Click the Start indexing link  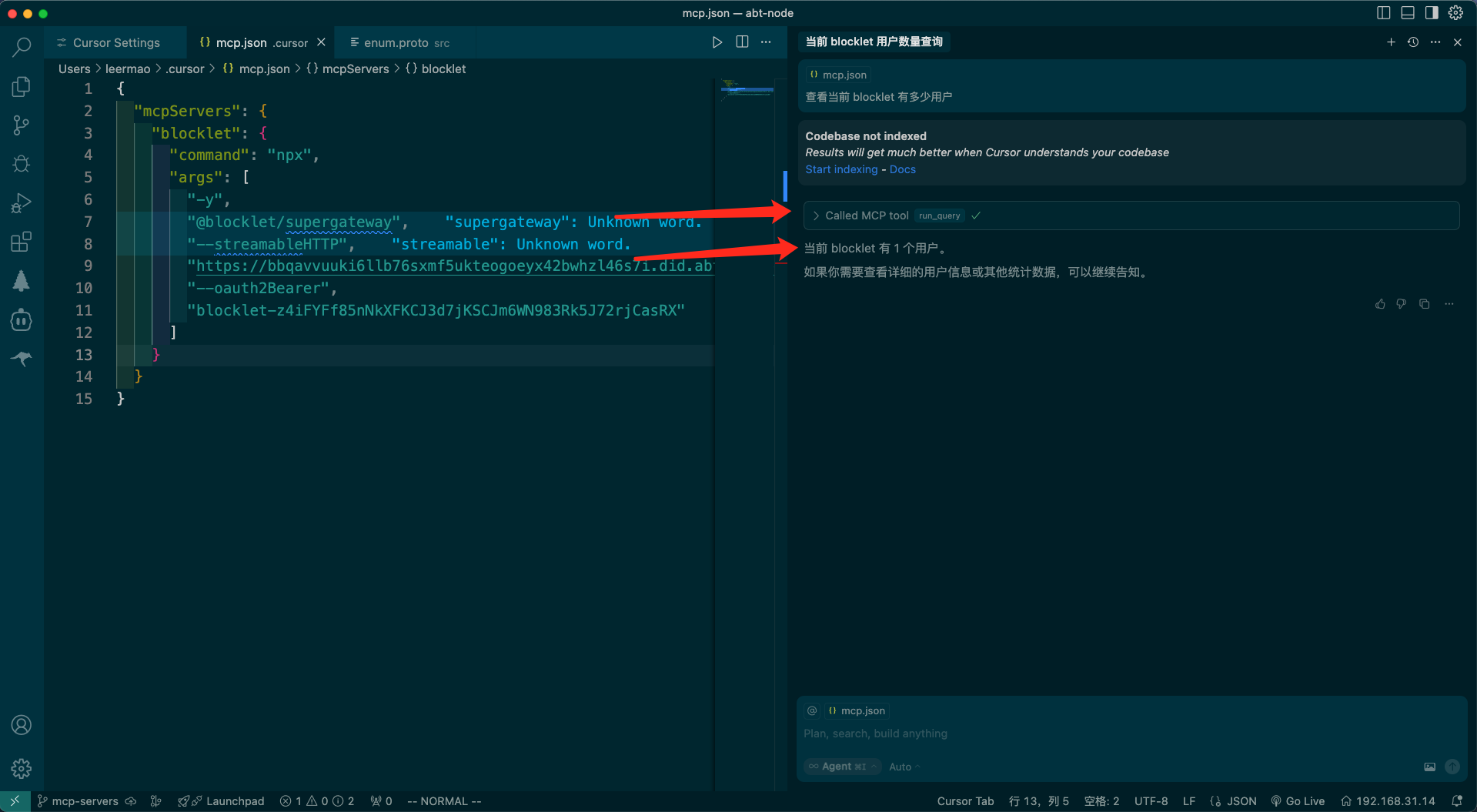(x=841, y=169)
